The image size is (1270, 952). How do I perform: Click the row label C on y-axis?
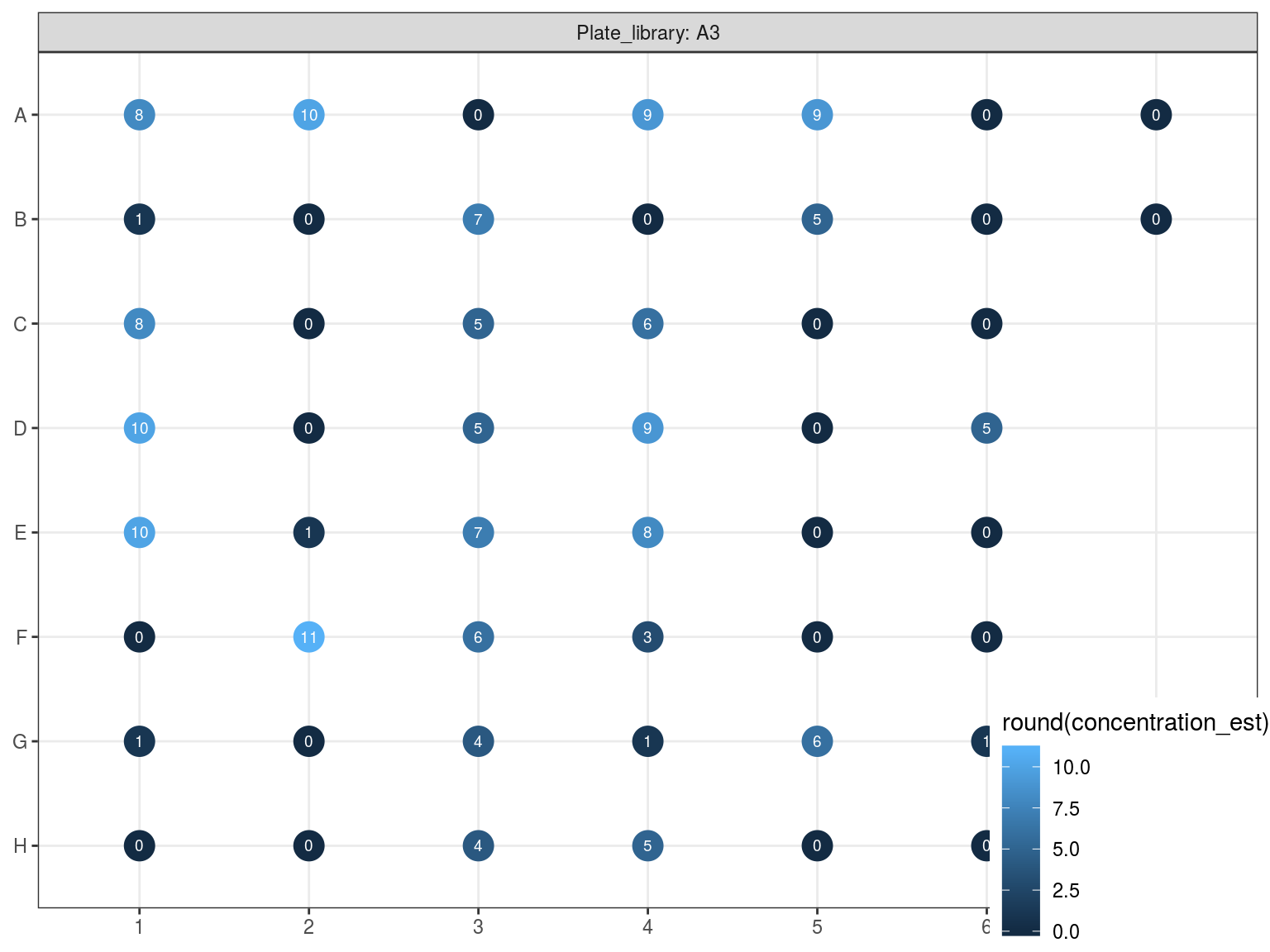(21, 324)
